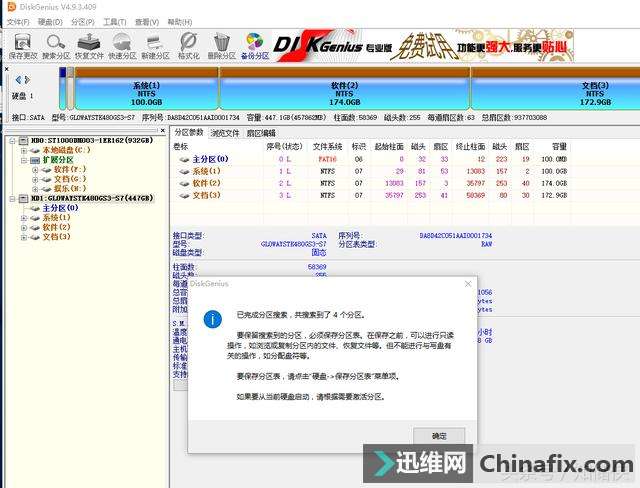Screen dimensions: 640x488
Task: Expand the 软件(2) tree node under HD1
Action: tap(24, 227)
